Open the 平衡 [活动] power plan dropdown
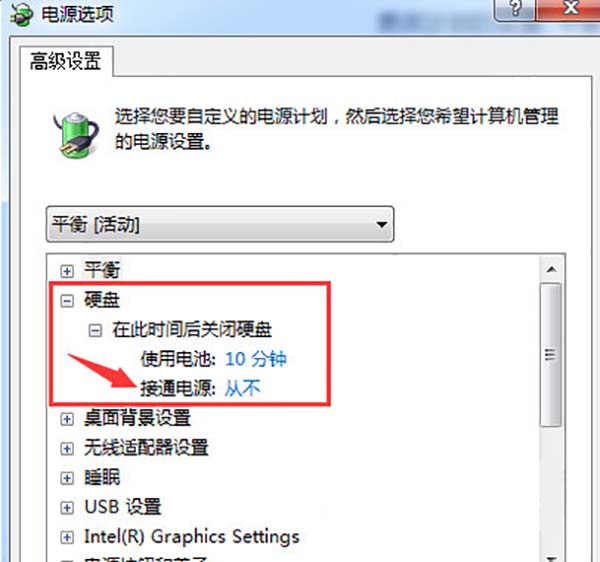 point(220,224)
